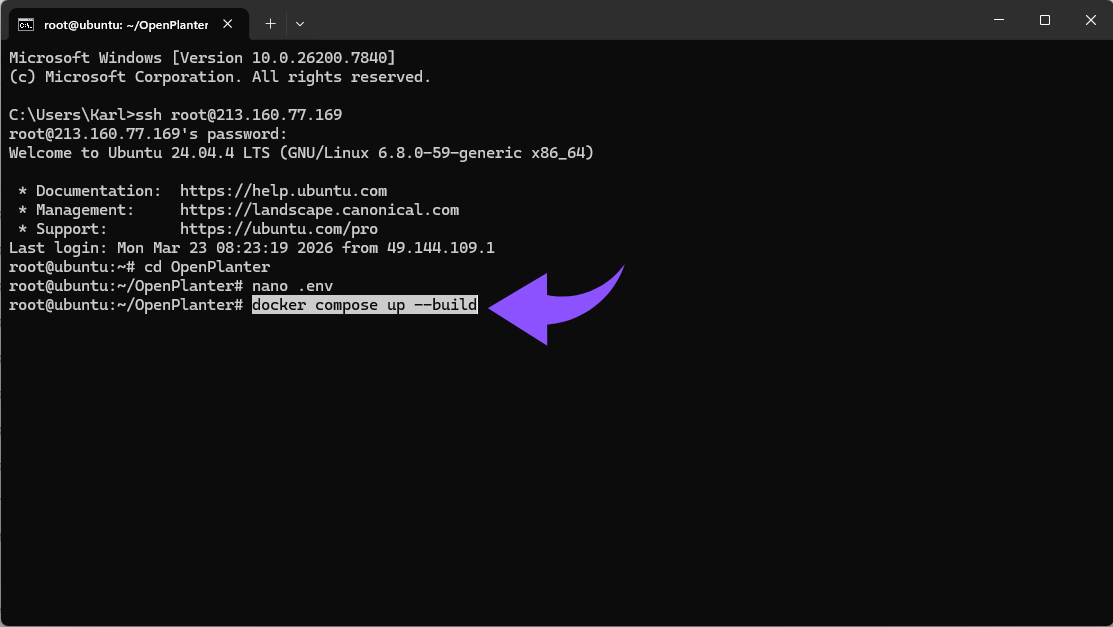
Task: Click the Welcome to Ubuntu banner line
Action: tap(300, 152)
